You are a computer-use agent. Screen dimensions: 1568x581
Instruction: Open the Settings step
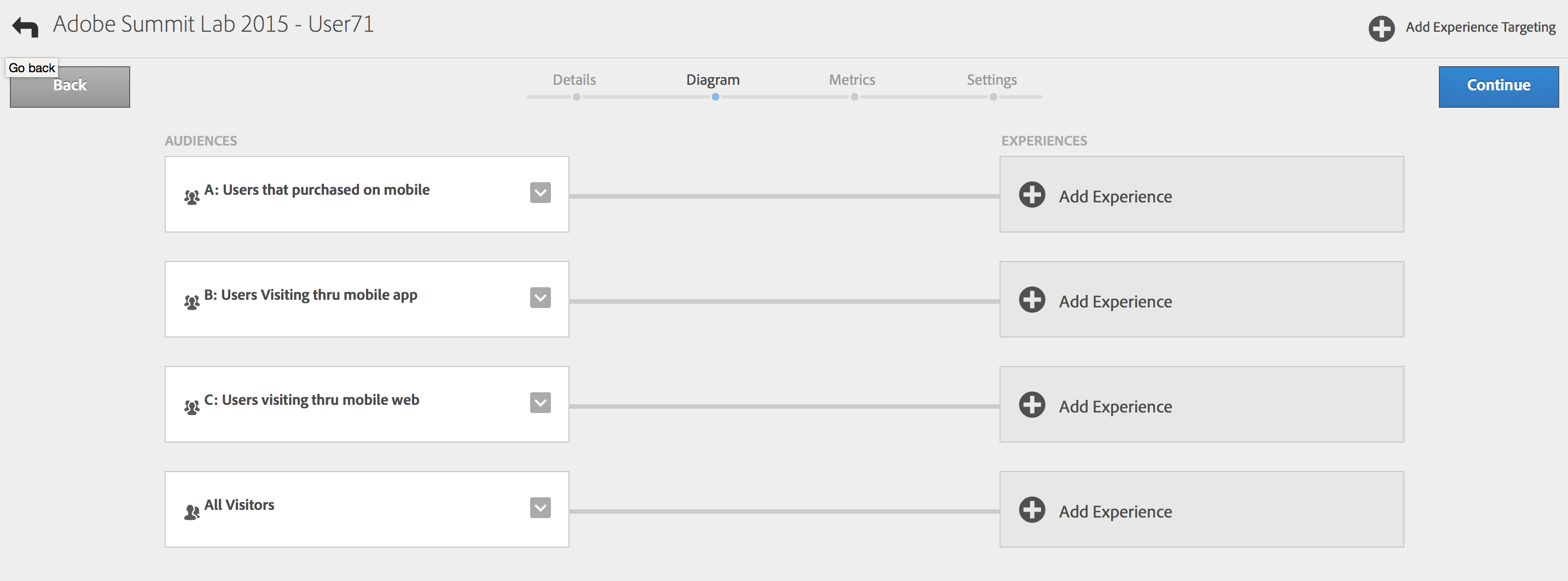(991, 80)
